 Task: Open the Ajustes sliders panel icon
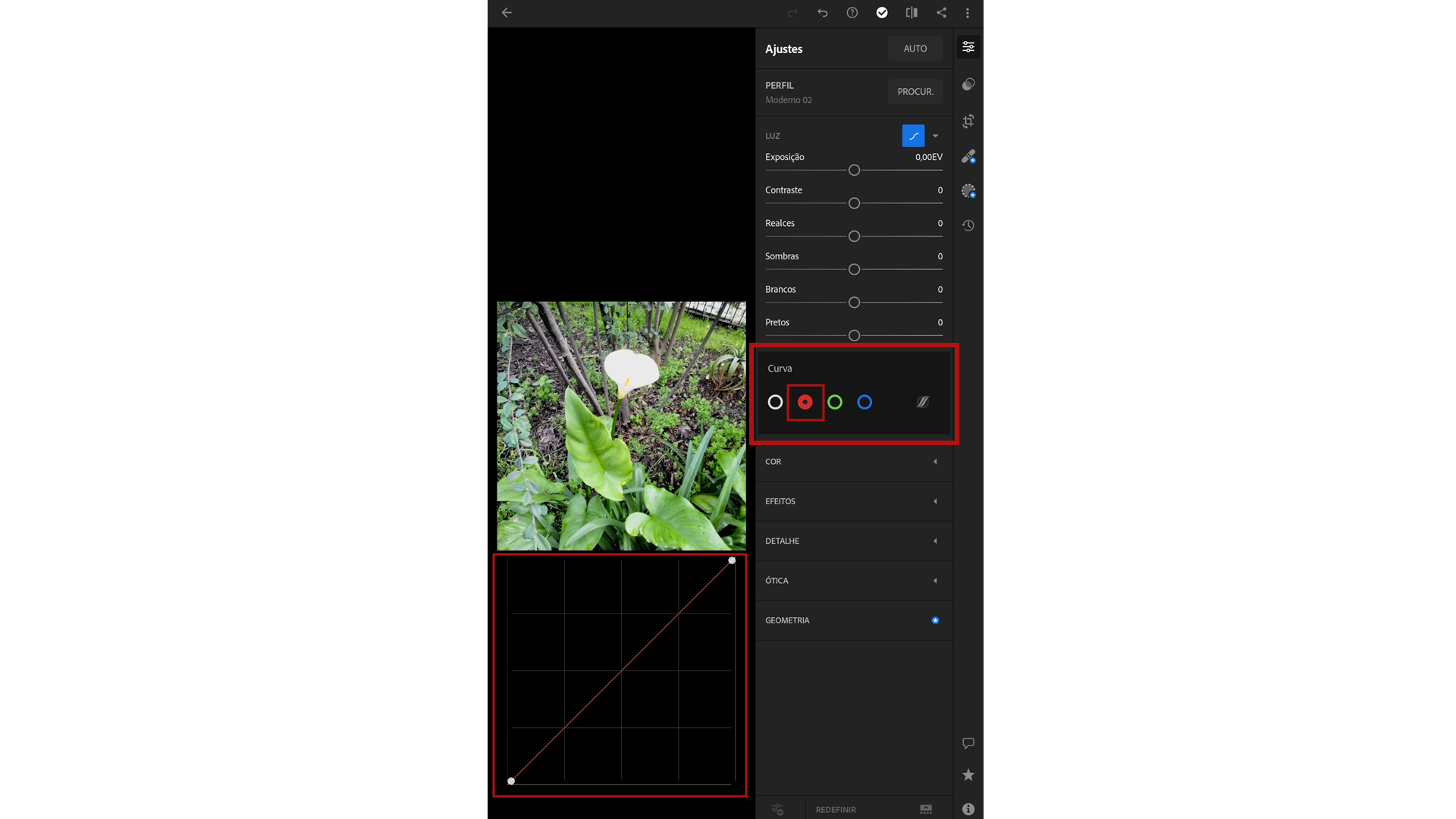click(x=968, y=47)
